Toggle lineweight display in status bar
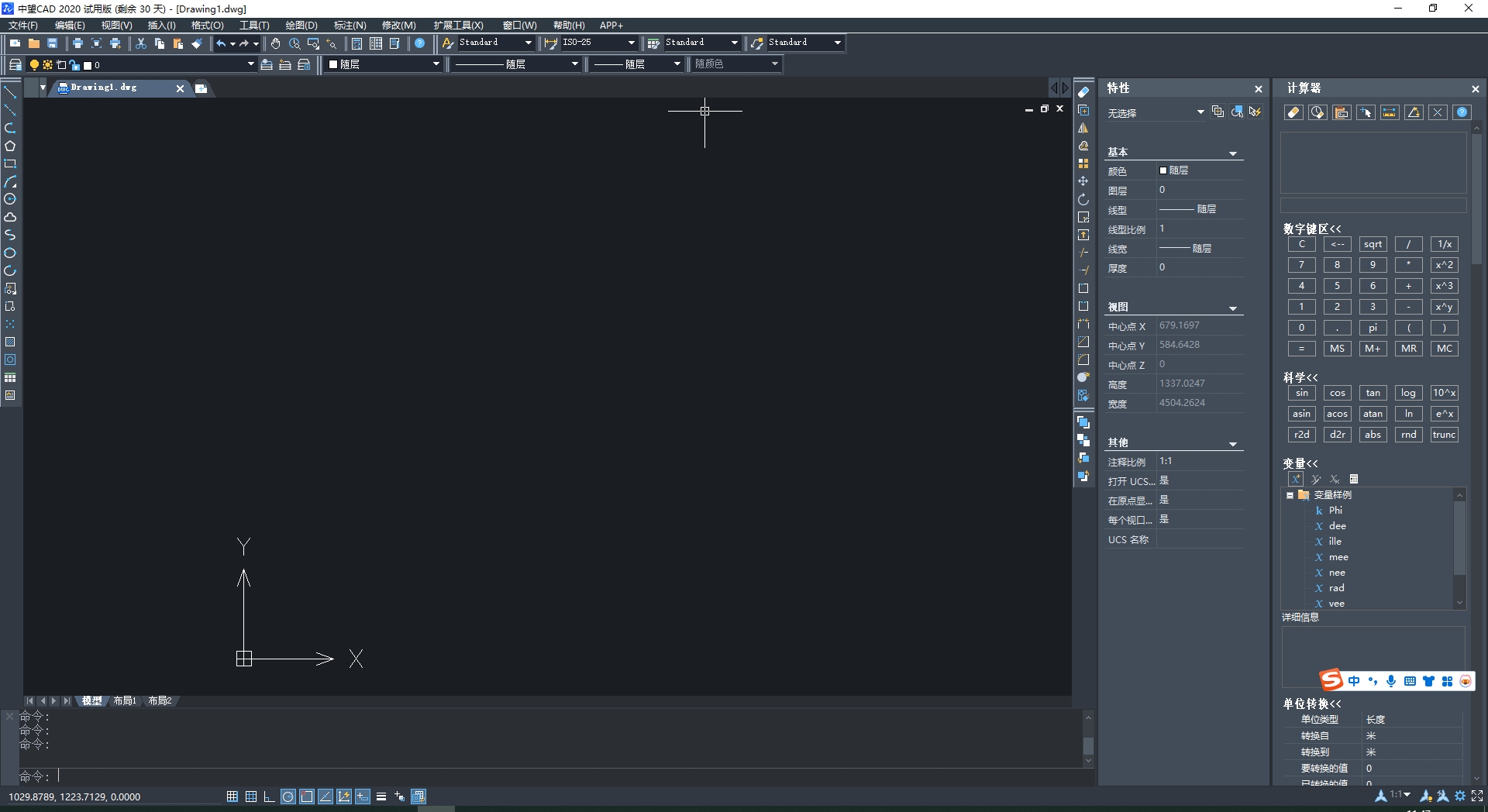 [x=381, y=797]
